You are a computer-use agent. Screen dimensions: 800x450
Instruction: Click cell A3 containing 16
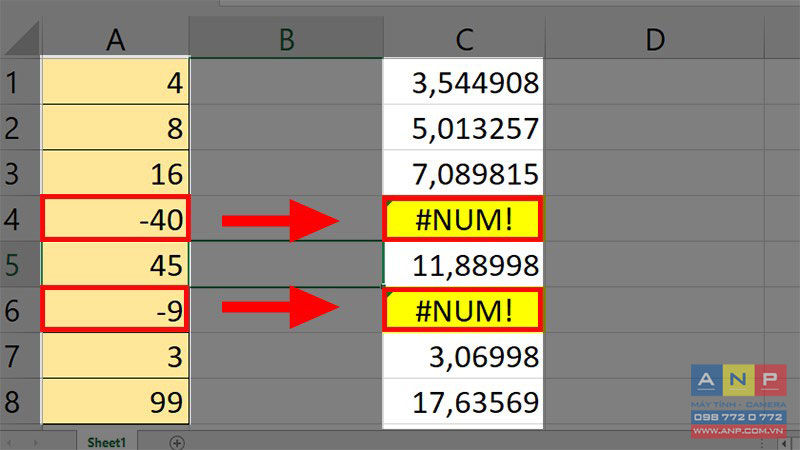(115, 173)
